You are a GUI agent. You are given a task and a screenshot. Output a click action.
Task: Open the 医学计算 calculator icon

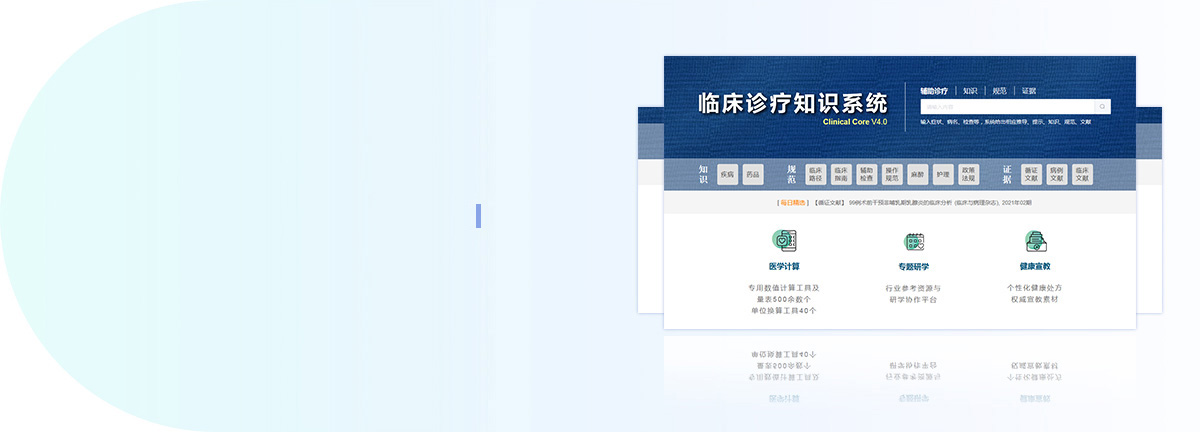pyautogui.click(x=784, y=241)
